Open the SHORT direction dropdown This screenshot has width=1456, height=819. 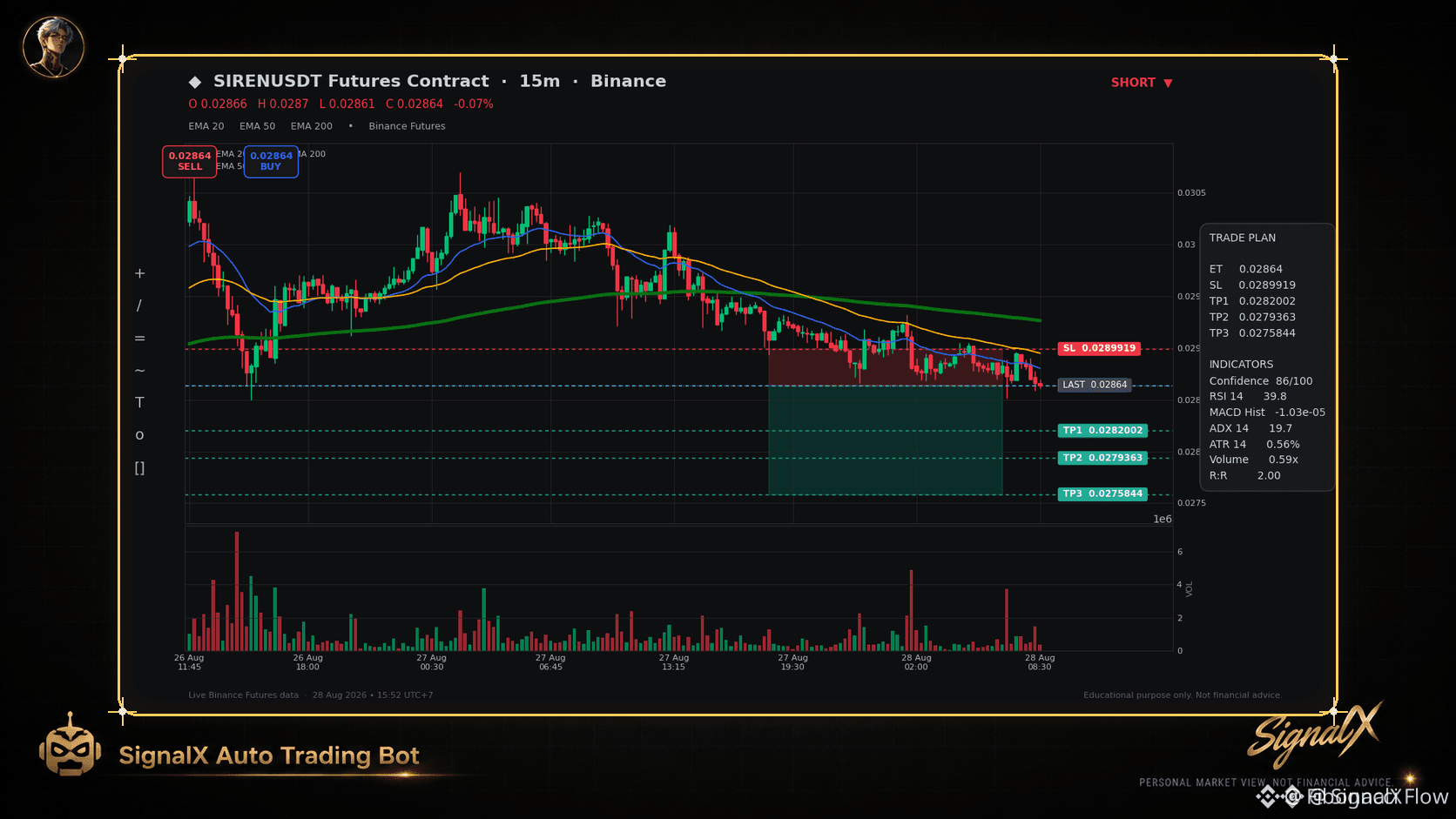tap(1142, 83)
